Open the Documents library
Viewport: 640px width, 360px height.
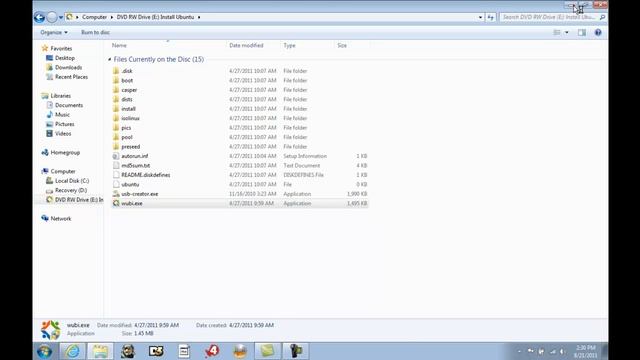[69, 105]
